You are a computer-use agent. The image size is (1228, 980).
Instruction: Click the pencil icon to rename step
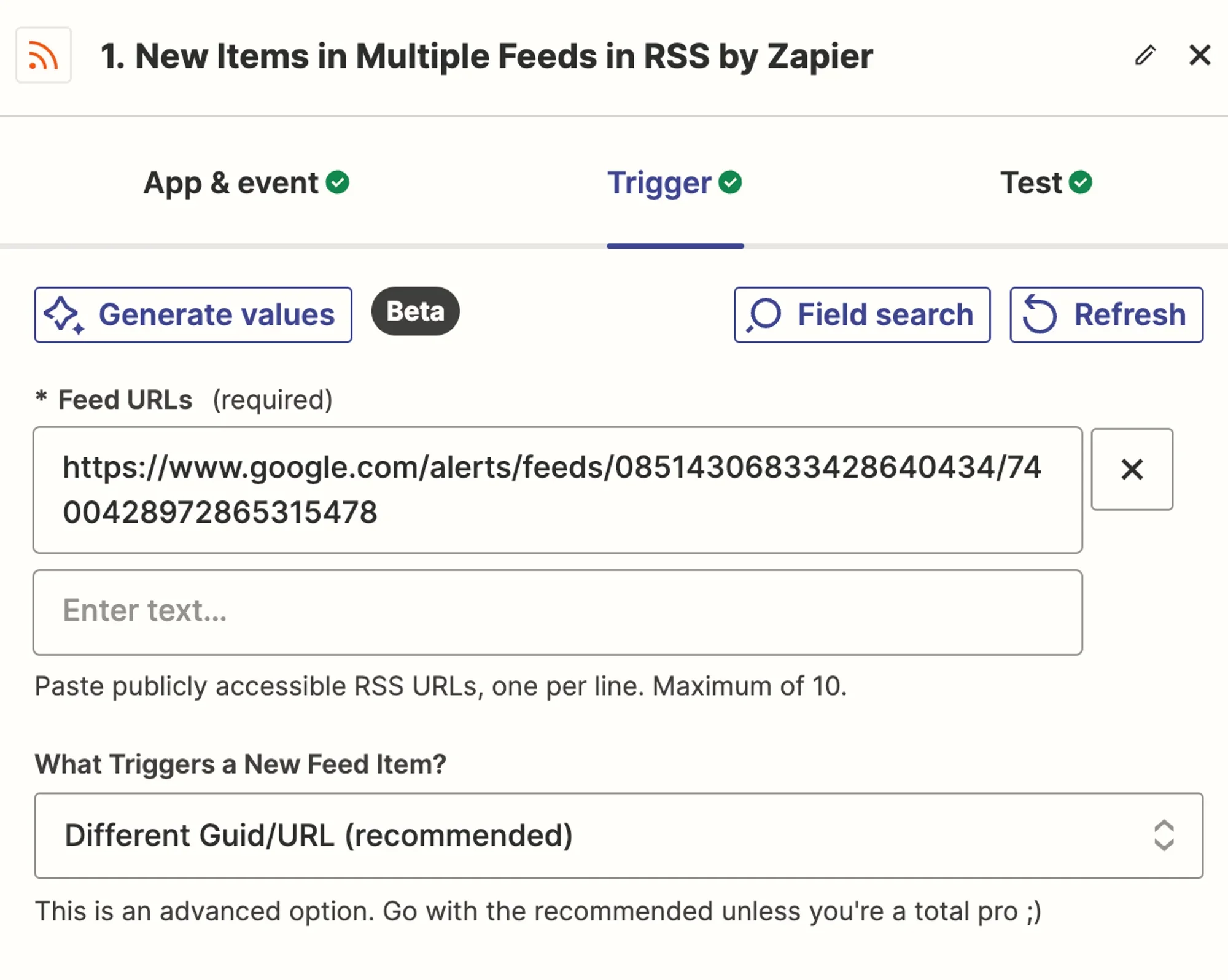(x=1145, y=55)
